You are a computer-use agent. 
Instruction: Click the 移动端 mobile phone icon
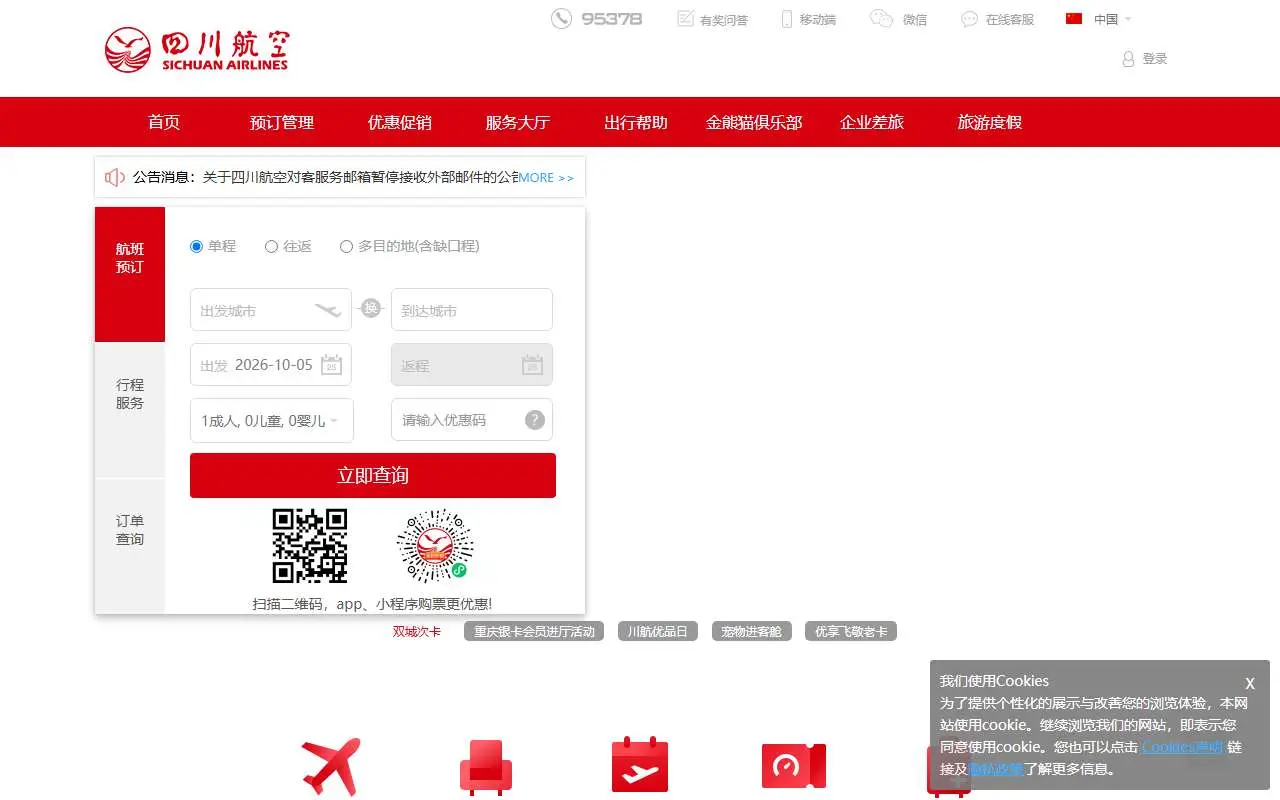click(787, 19)
